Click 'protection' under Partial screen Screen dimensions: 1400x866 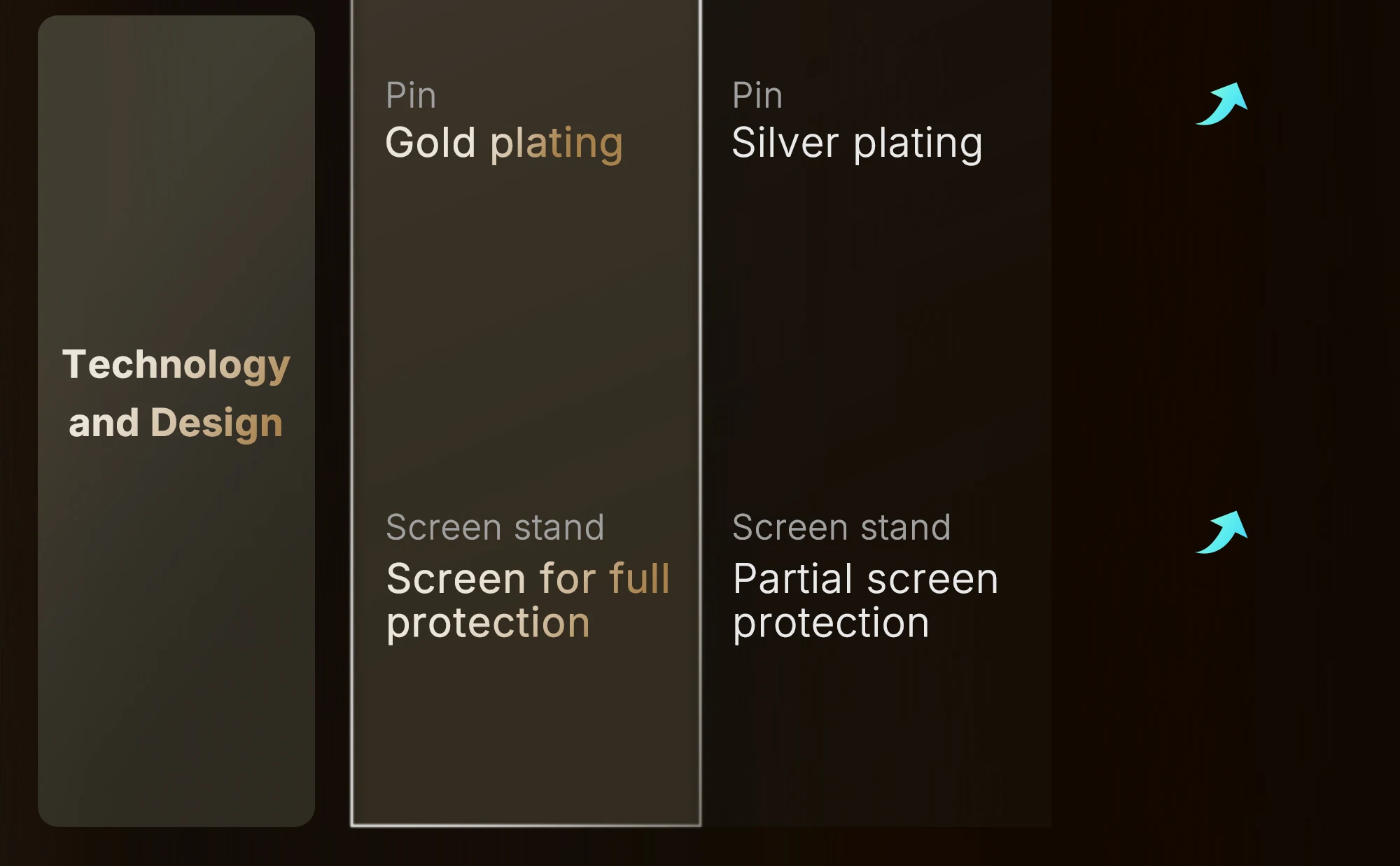pos(831,622)
